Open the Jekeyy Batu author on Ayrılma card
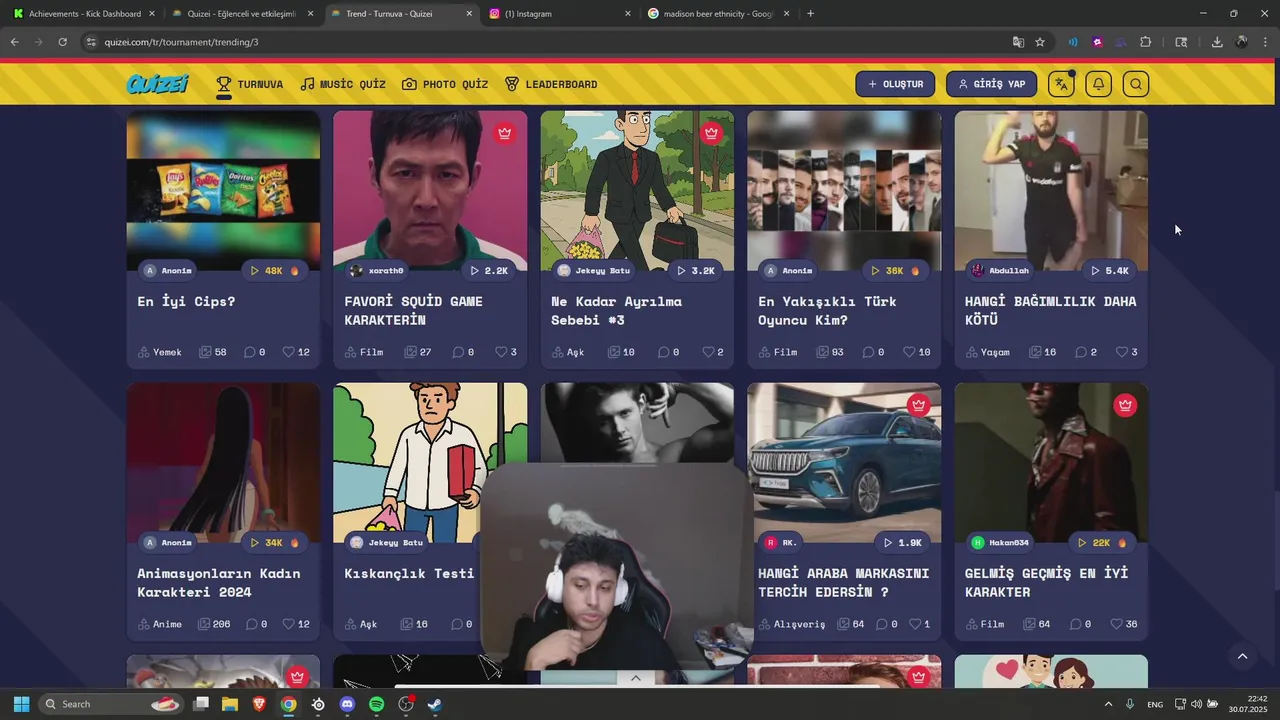1280x720 pixels. (x=594, y=271)
